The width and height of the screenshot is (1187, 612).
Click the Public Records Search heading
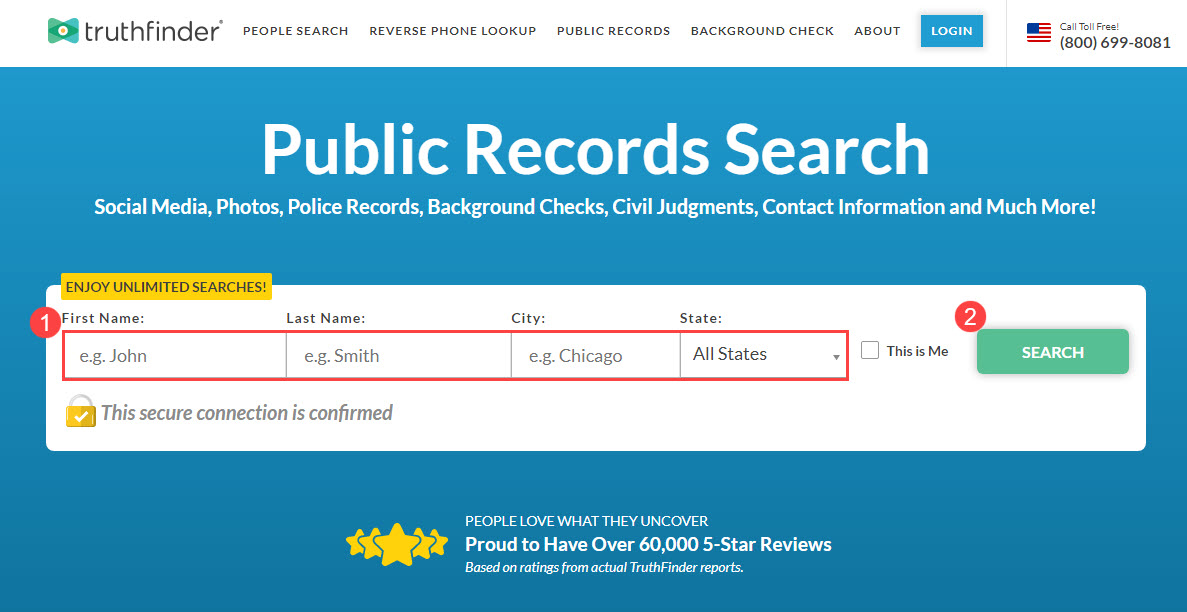[595, 148]
